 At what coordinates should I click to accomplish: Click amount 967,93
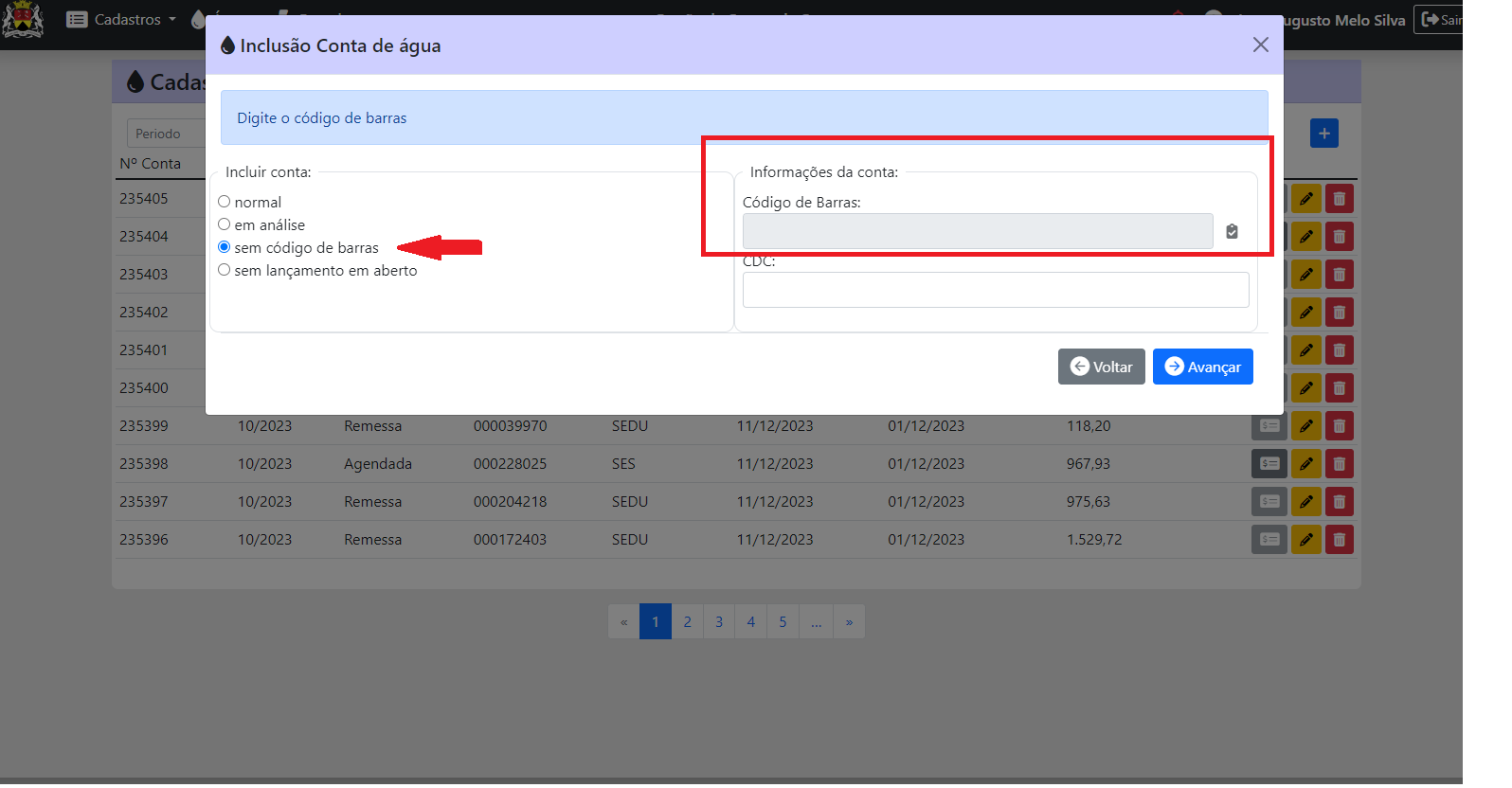click(x=1089, y=464)
